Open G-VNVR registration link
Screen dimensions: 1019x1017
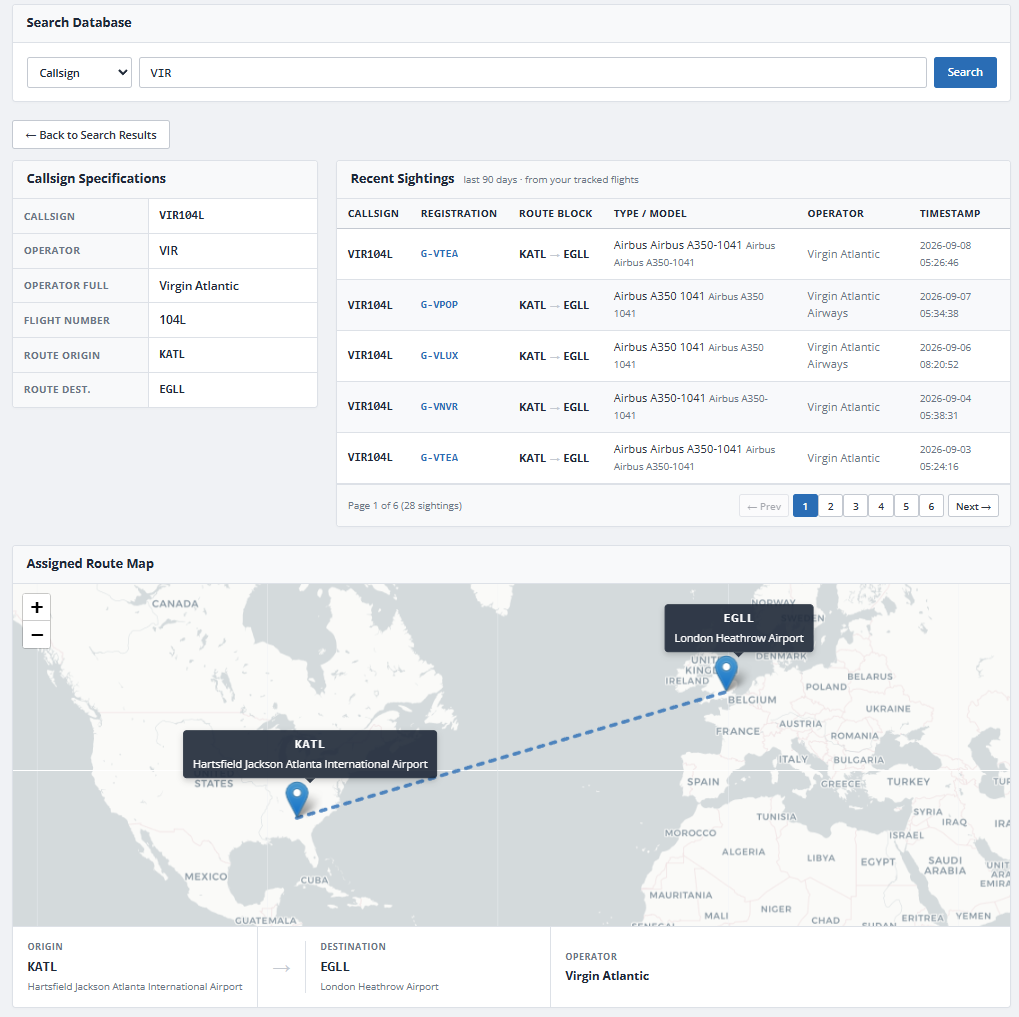tap(439, 407)
